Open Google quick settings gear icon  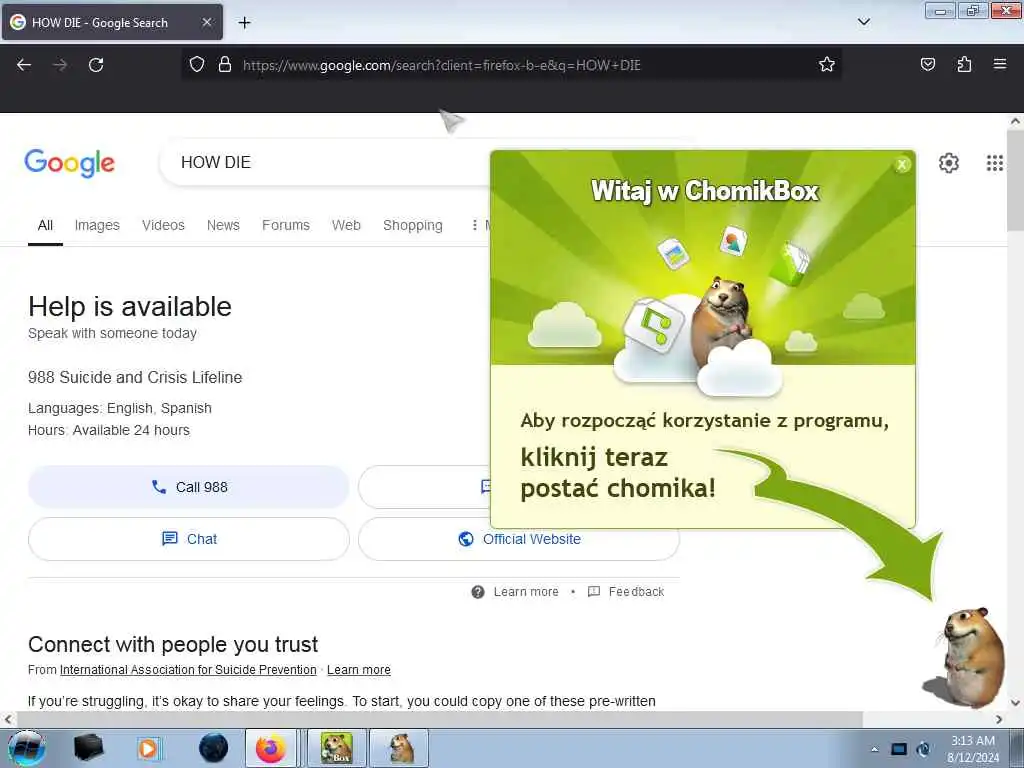pos(948,163)
